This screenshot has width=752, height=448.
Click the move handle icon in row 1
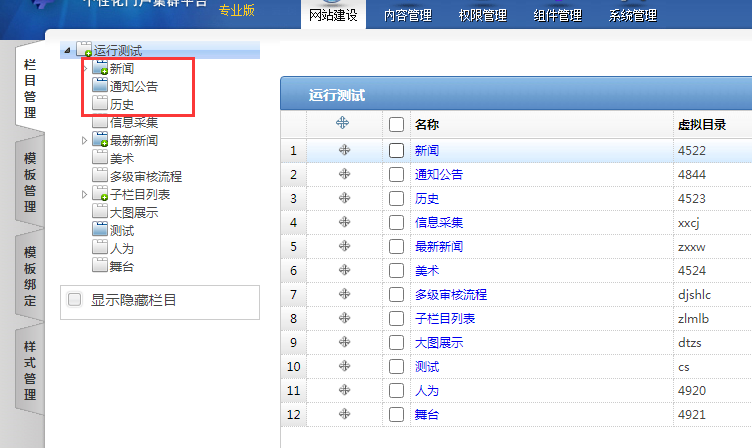[343, 150]
